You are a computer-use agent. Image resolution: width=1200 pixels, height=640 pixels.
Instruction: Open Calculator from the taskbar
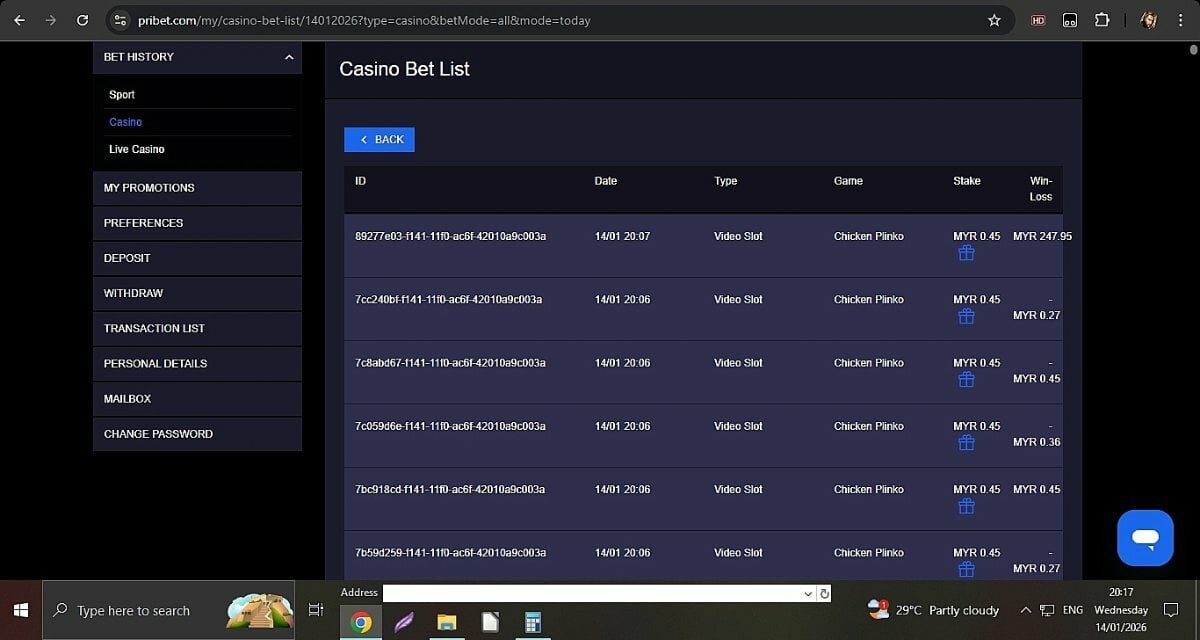click(x=534, y=623)
